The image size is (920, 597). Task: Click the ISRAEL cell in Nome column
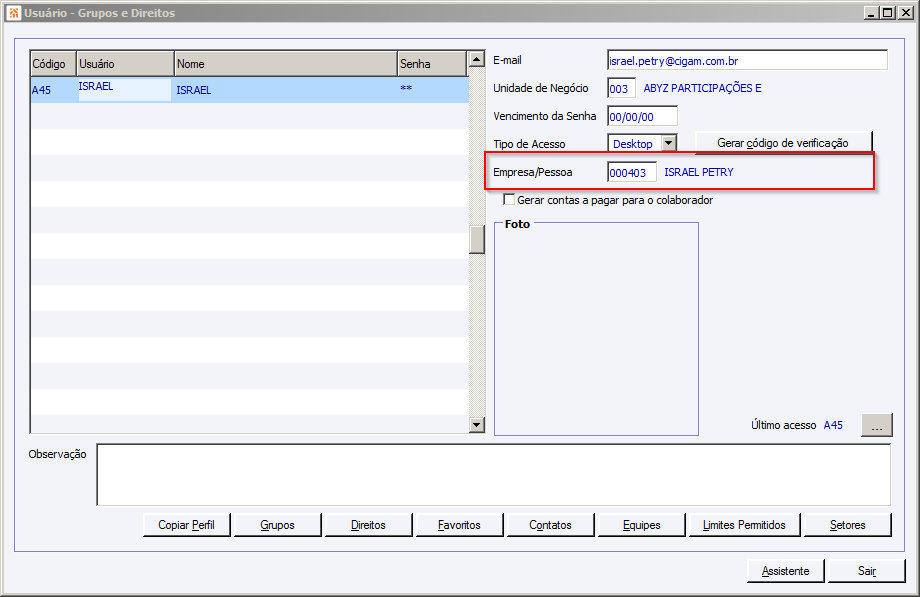coord(286,90)
